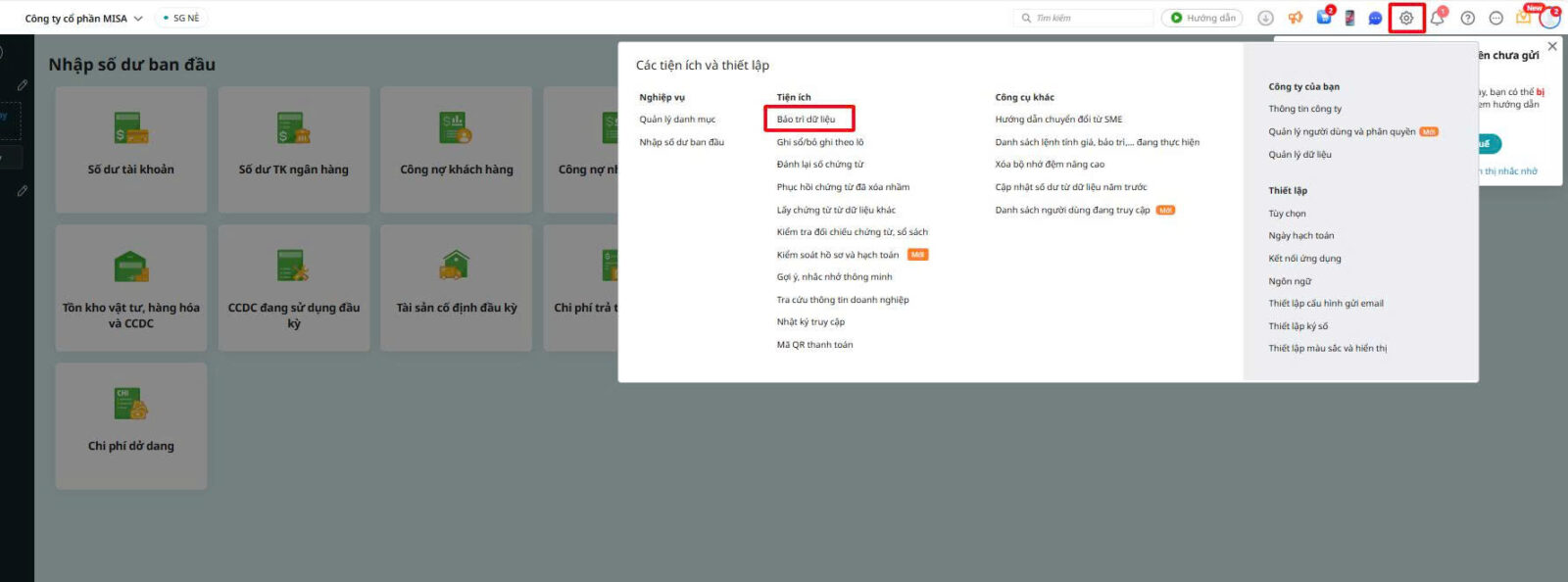Expand the Công ty cổ phần MISA dropdown

pos(138,19)
